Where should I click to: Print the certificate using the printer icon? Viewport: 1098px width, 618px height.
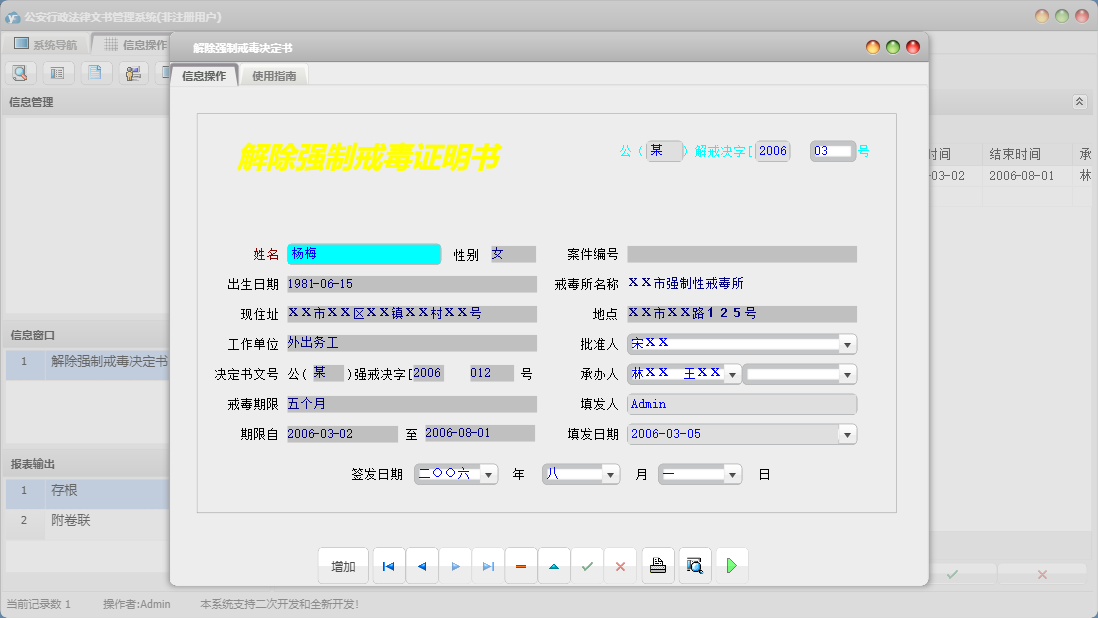click(657, 565)
